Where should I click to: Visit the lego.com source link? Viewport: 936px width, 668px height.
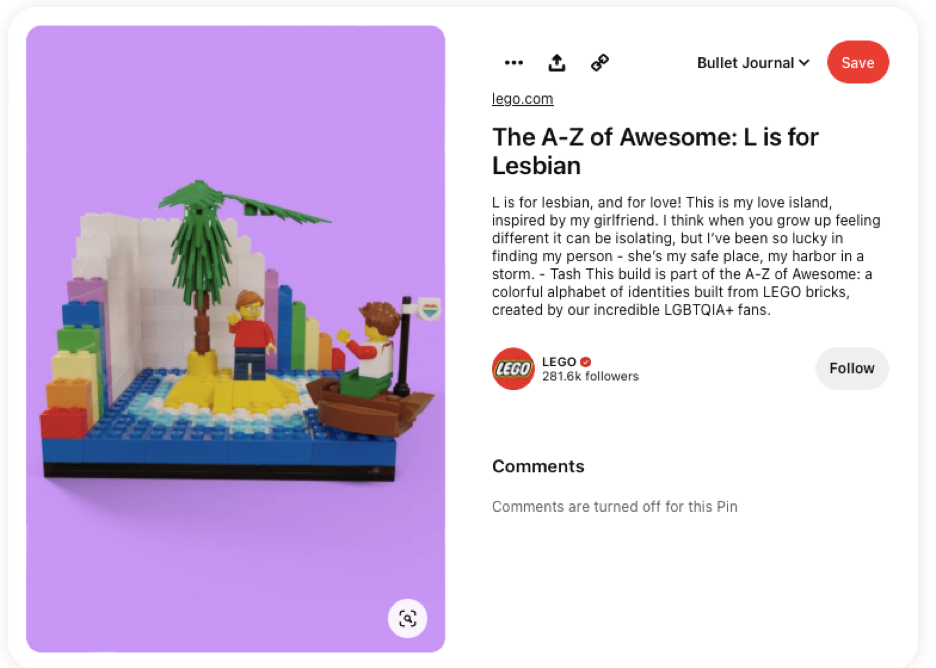pyautogui.click(x=522, y=98)
